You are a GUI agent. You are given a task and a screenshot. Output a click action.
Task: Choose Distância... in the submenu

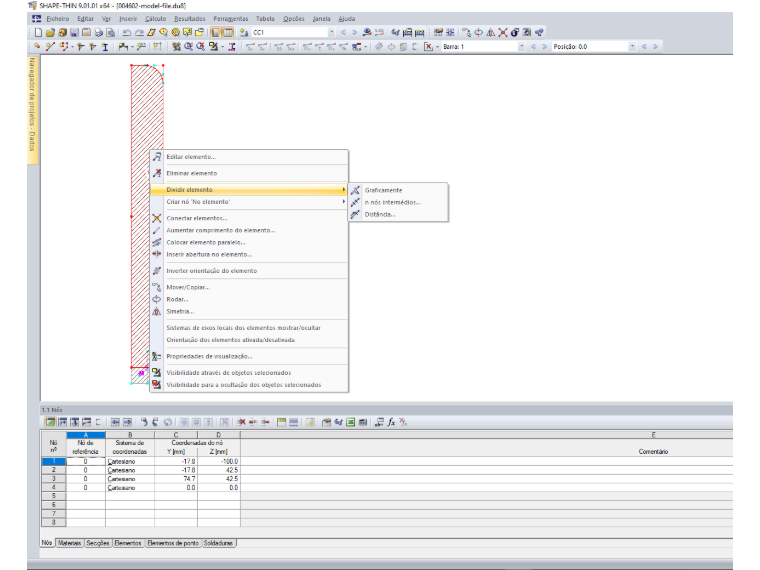[x=398, y=214]
